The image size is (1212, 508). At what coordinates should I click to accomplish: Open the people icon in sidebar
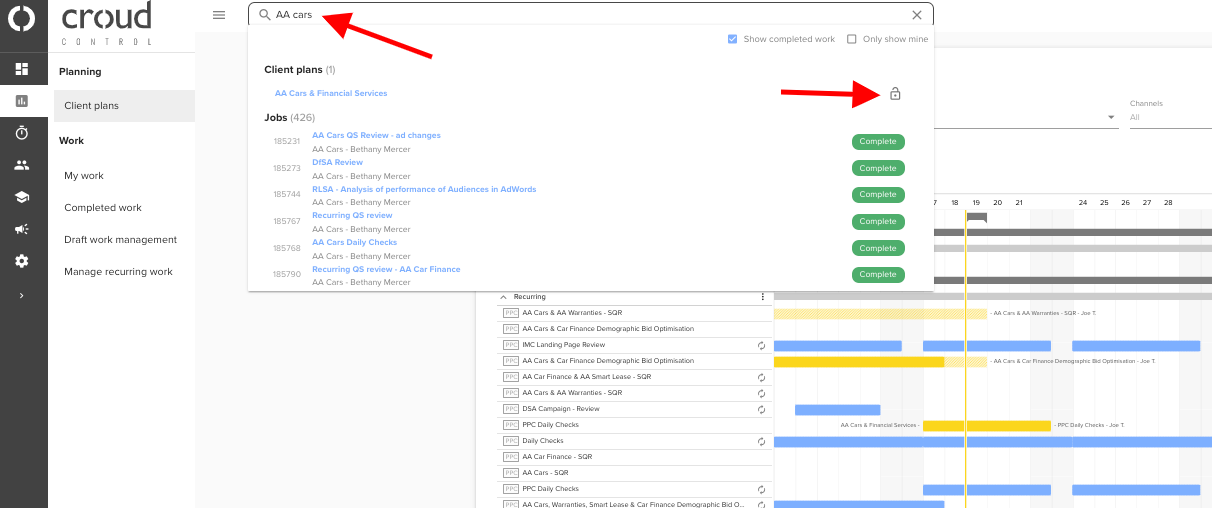point(22,165)
